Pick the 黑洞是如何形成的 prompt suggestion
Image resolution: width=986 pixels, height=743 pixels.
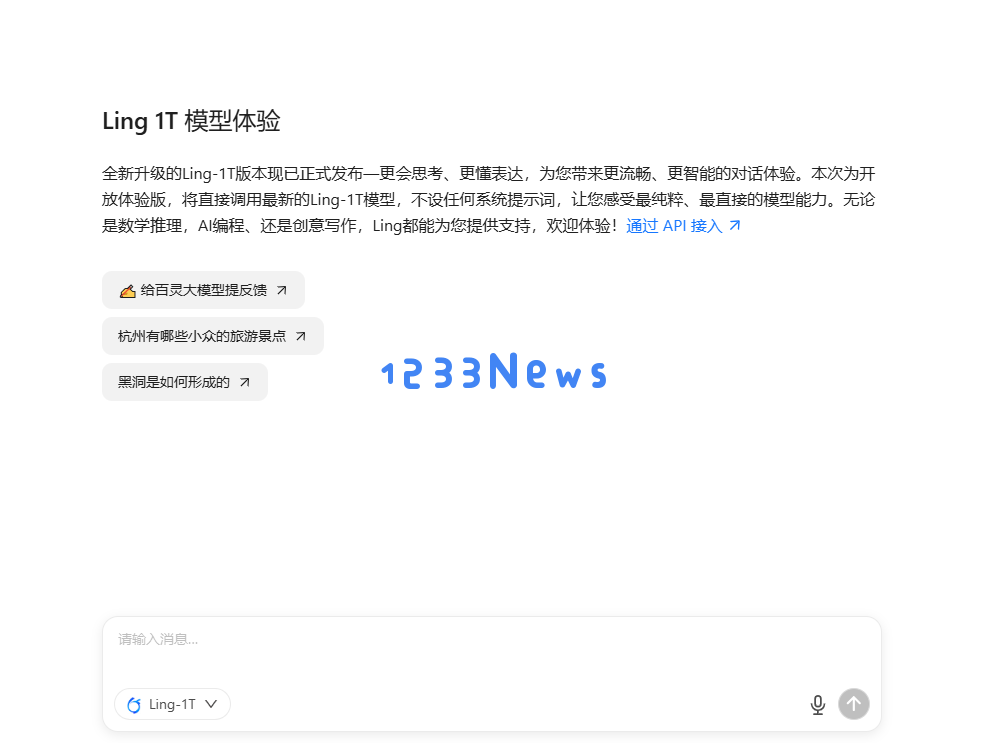185,382
